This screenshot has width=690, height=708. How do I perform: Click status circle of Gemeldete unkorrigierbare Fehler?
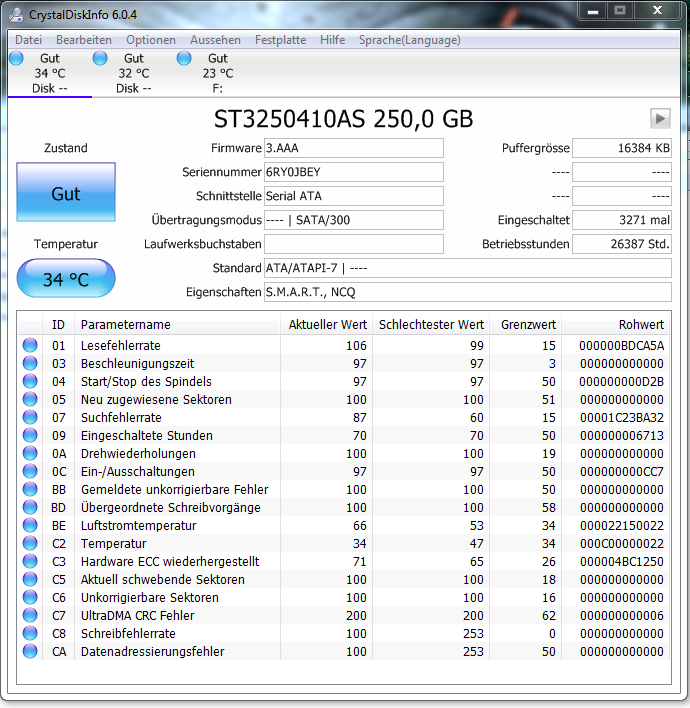(30, 489)
